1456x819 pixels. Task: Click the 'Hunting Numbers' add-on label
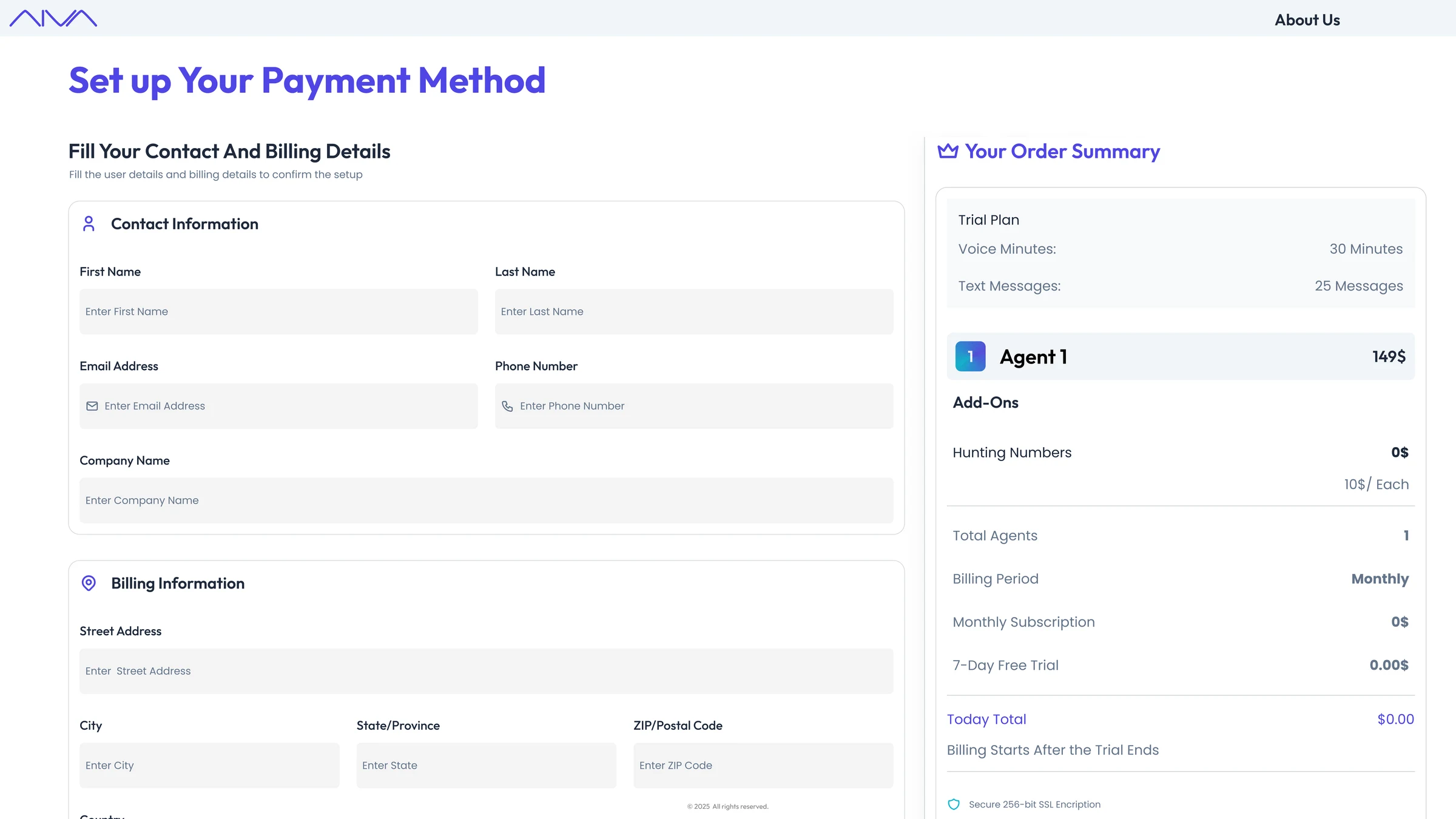pos(1012,453)
